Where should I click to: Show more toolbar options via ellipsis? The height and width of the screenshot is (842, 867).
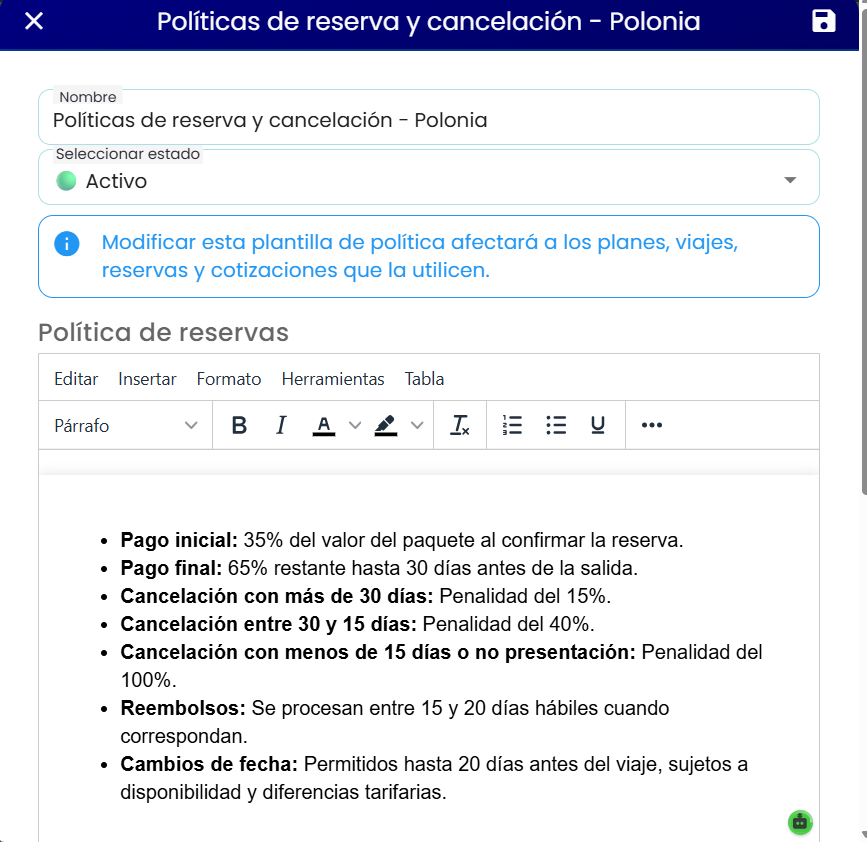(652, 425)
